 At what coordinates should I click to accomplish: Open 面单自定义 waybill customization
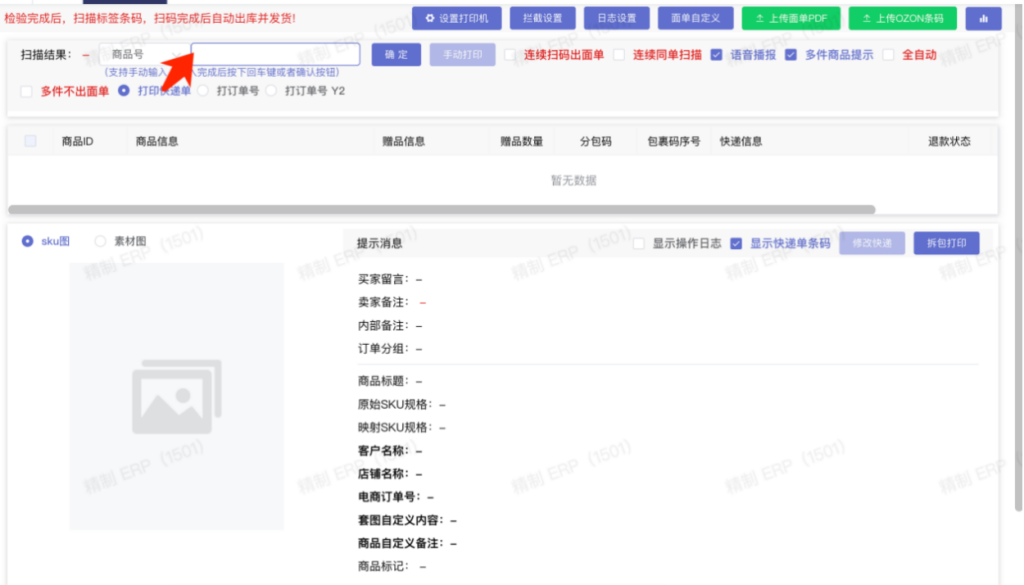(x=695, y=18)
